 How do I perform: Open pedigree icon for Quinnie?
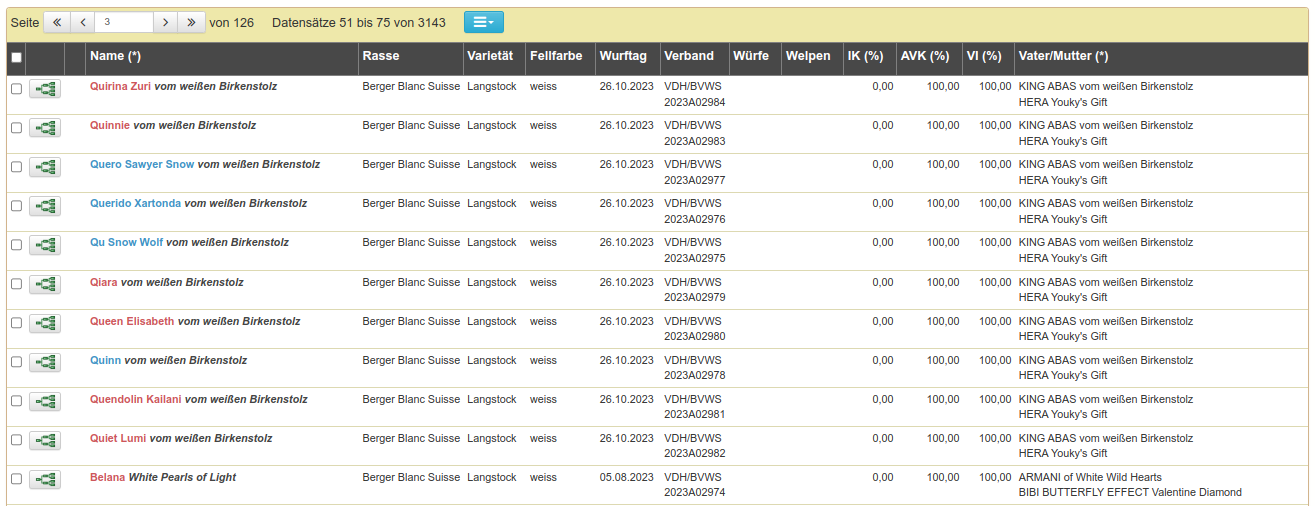click(45, 128)
